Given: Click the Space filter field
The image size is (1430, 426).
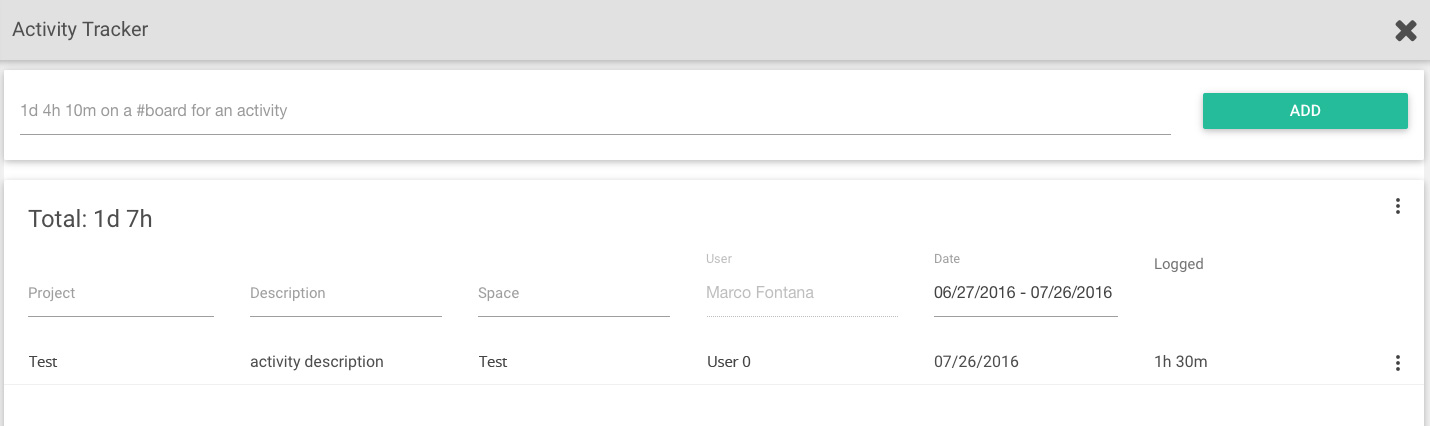Looking at the screenshot, I should tap(574, 294).
